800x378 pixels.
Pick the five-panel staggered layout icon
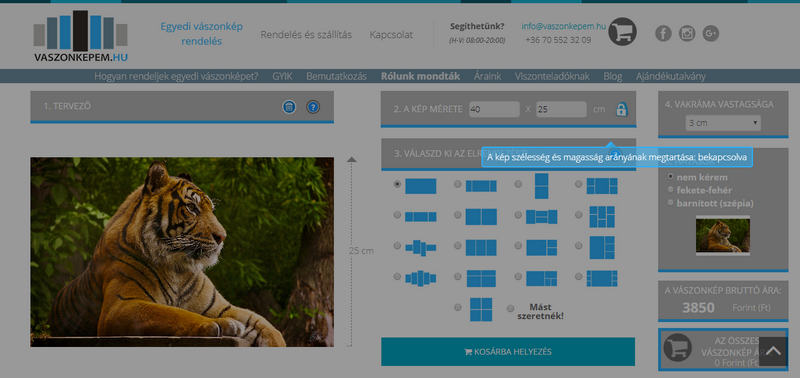(421, 278)
